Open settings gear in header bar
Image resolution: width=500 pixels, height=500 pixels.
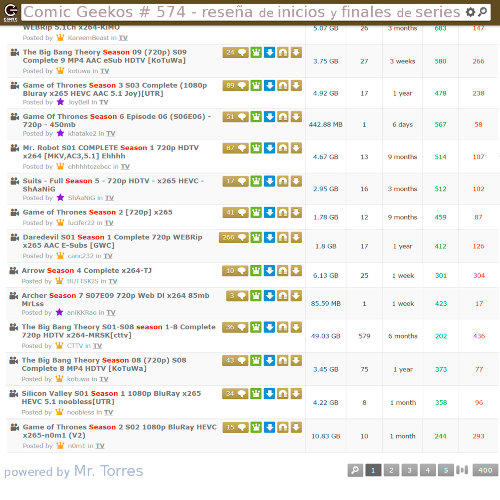click(x=470, y=12)
